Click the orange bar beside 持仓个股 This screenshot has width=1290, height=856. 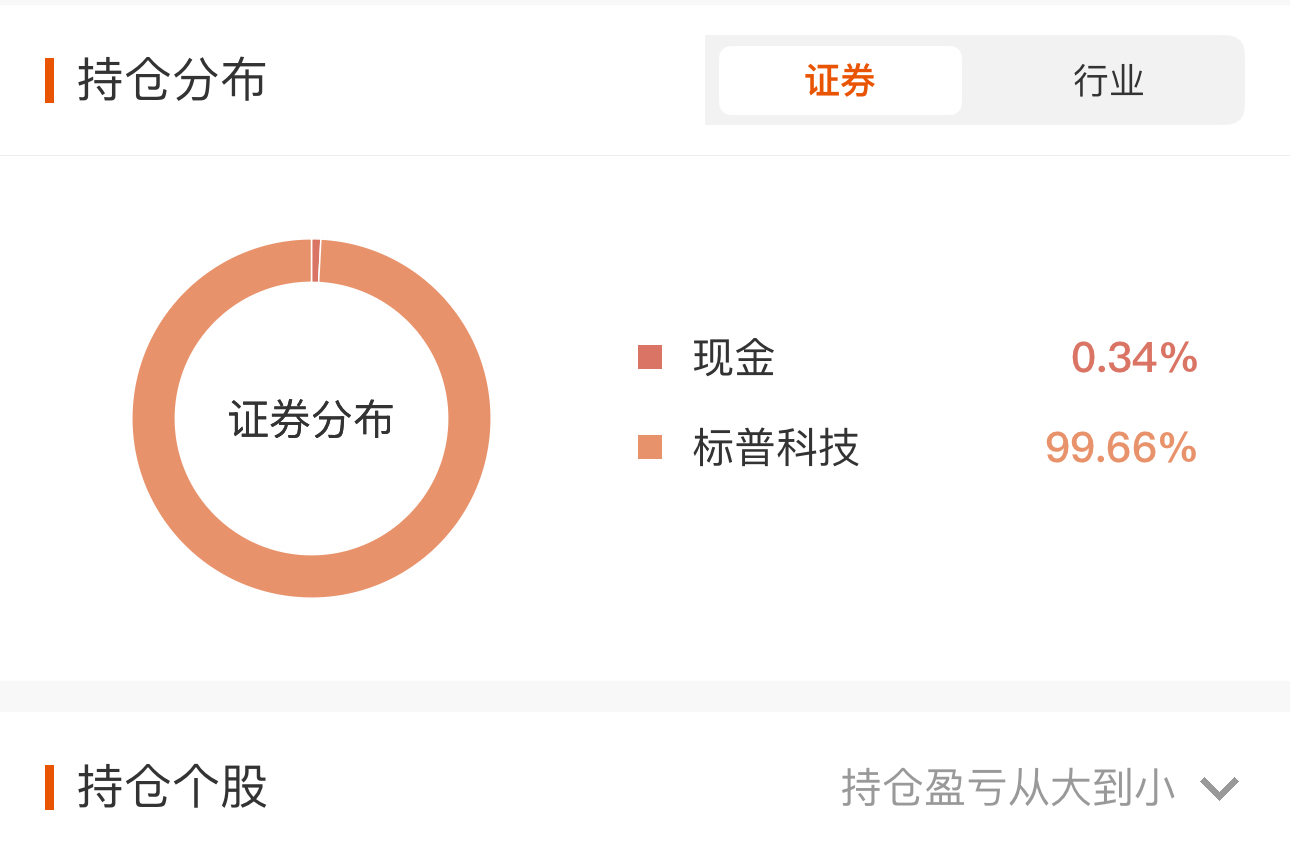point(49,787)
